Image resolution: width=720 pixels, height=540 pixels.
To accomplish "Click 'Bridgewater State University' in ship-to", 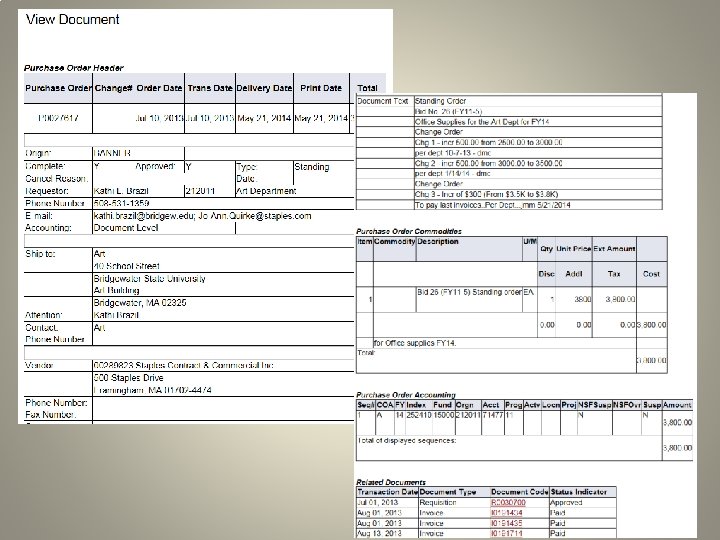I will coord(150,278).
